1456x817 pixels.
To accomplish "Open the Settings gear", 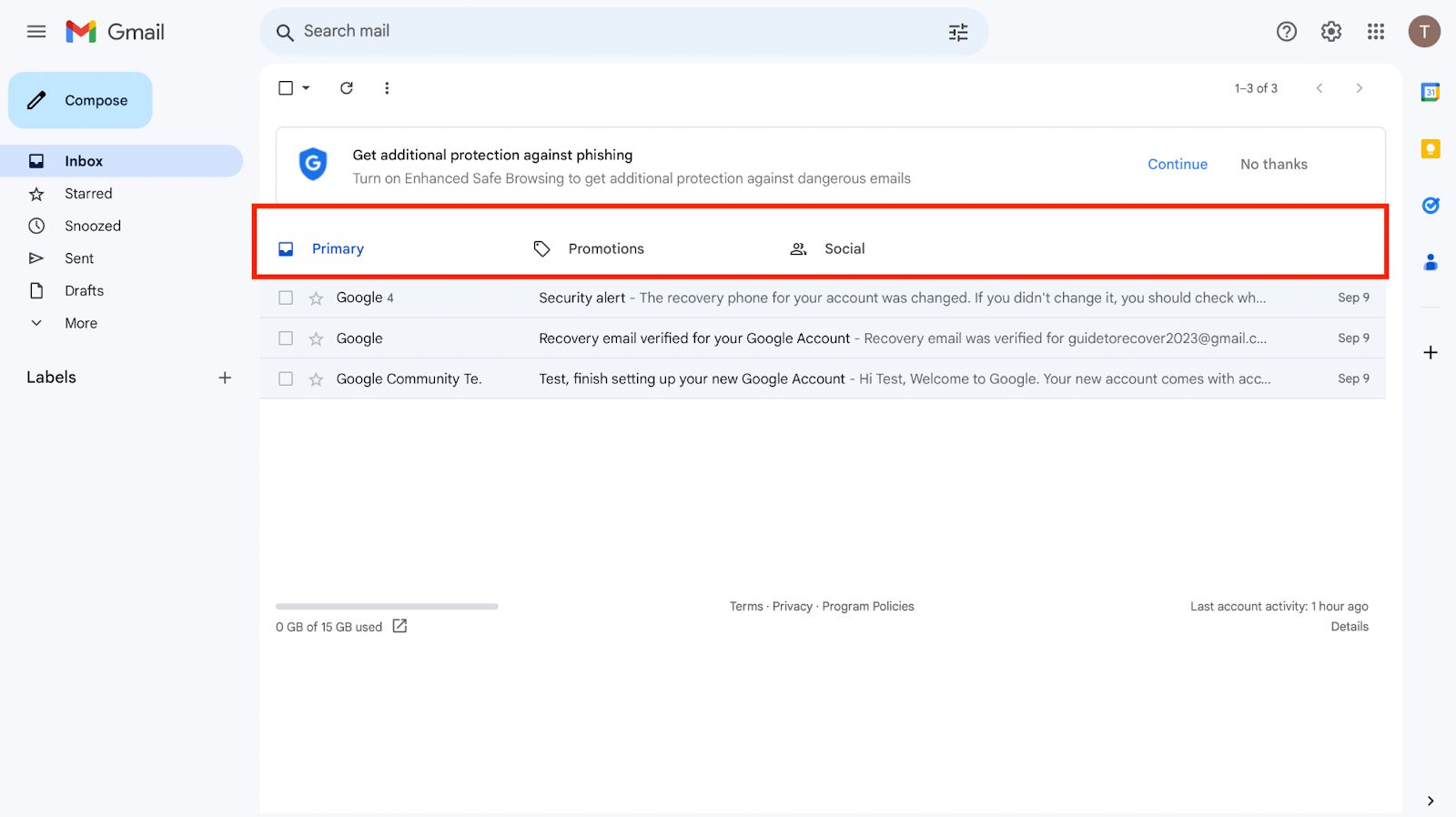I will (1330, 32).
